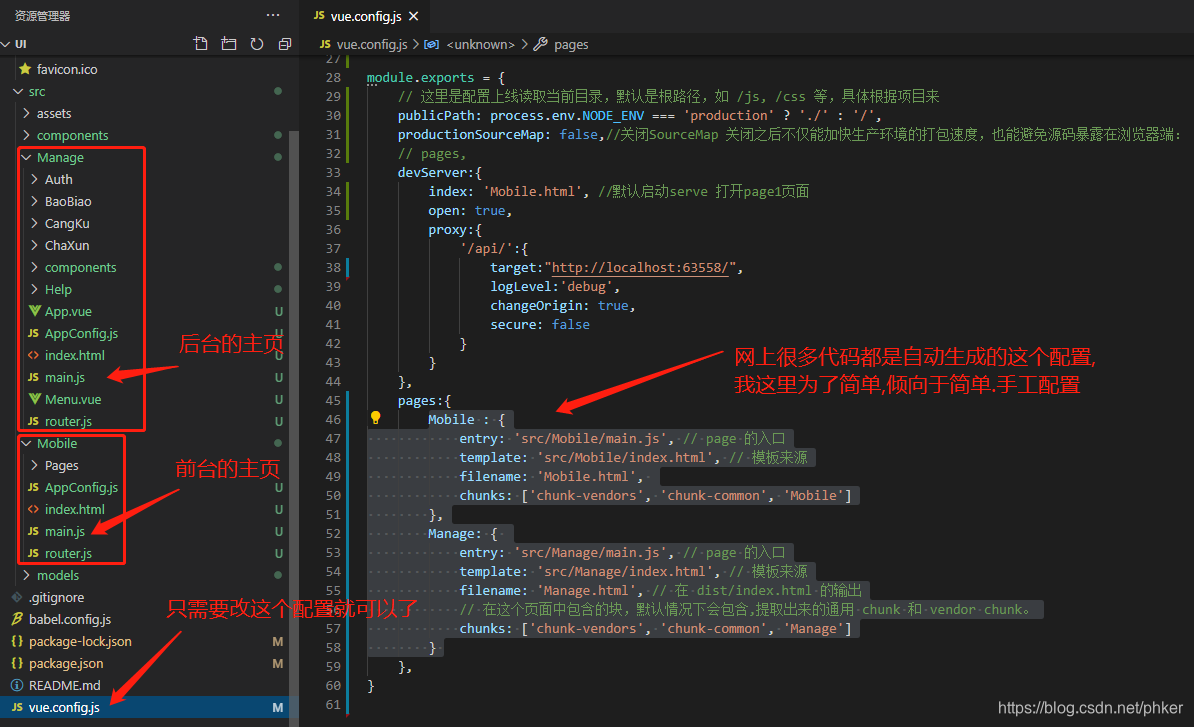Expand components folder inside Manage

tap(81, 267)
